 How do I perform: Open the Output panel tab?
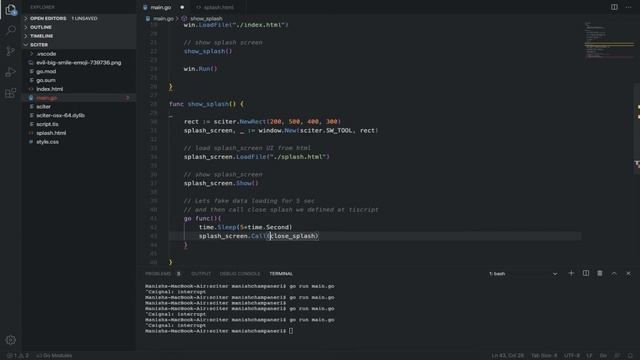click(201, 273)
